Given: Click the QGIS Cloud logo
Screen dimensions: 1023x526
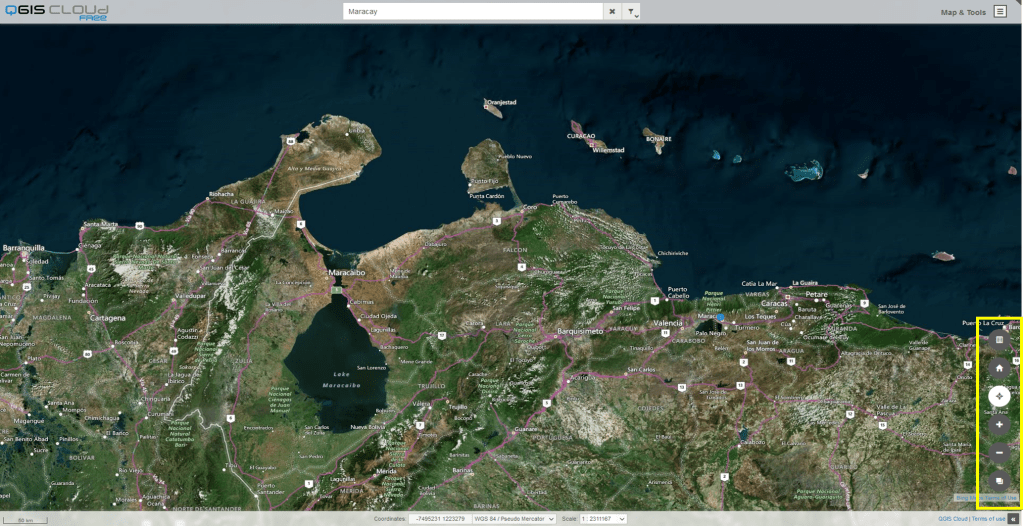Looking at the screenshot, I should [x=56, y=12].
